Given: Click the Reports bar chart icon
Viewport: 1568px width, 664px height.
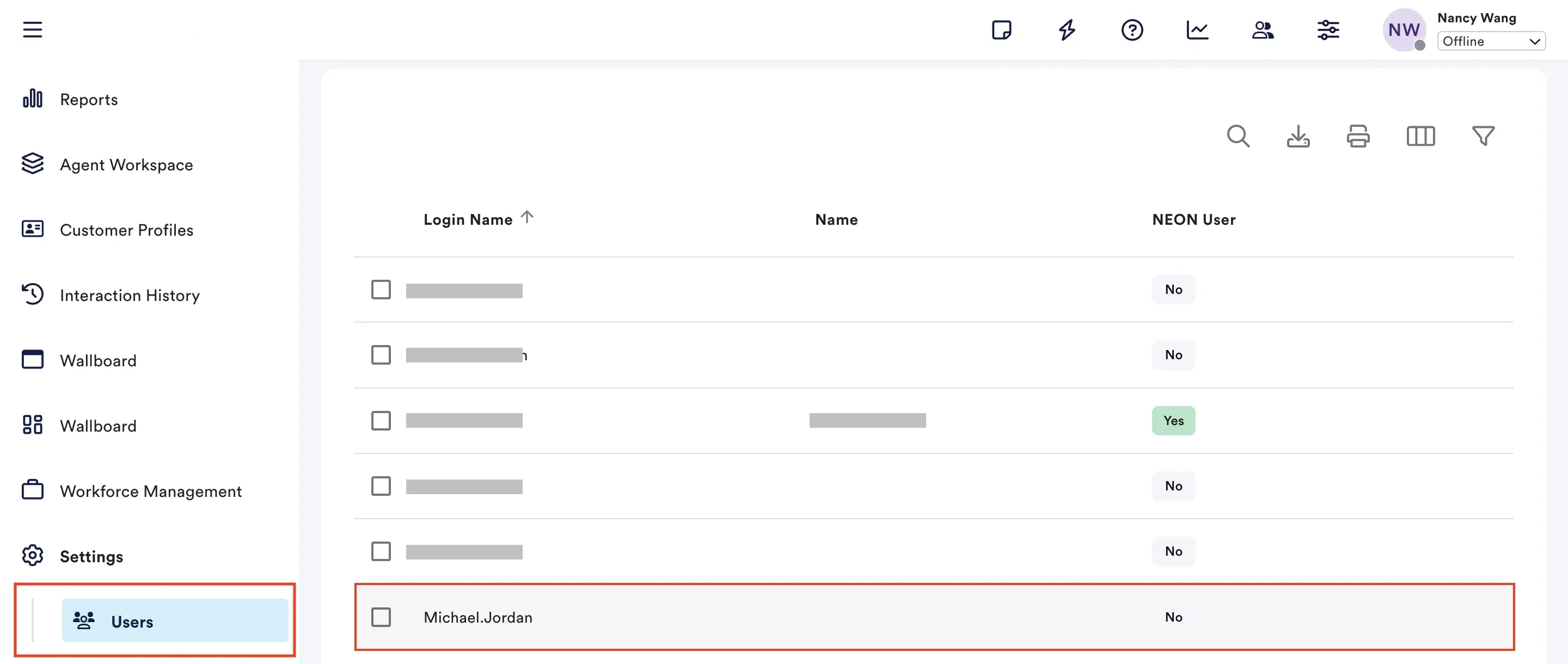Looking at the screenshot, I should [x=32, y=98].
